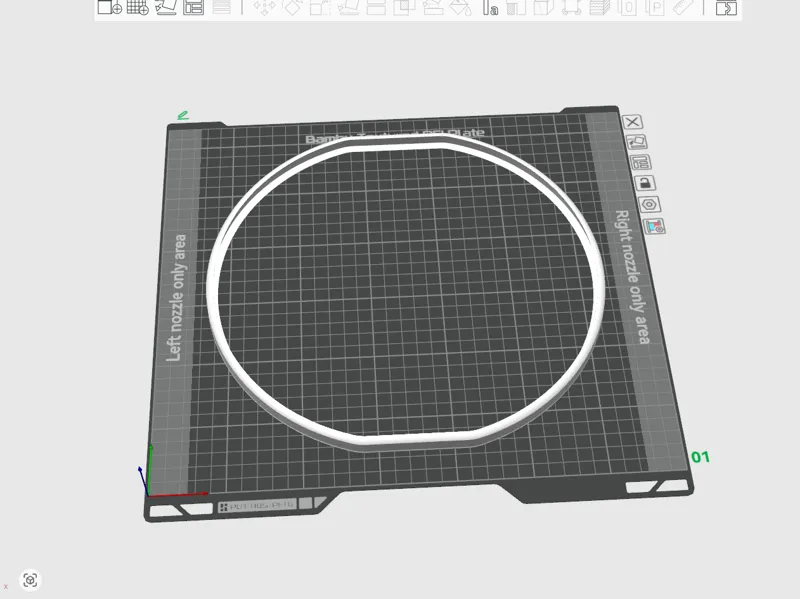
Task: Select the Text shape tool
Action: point(490,7)
